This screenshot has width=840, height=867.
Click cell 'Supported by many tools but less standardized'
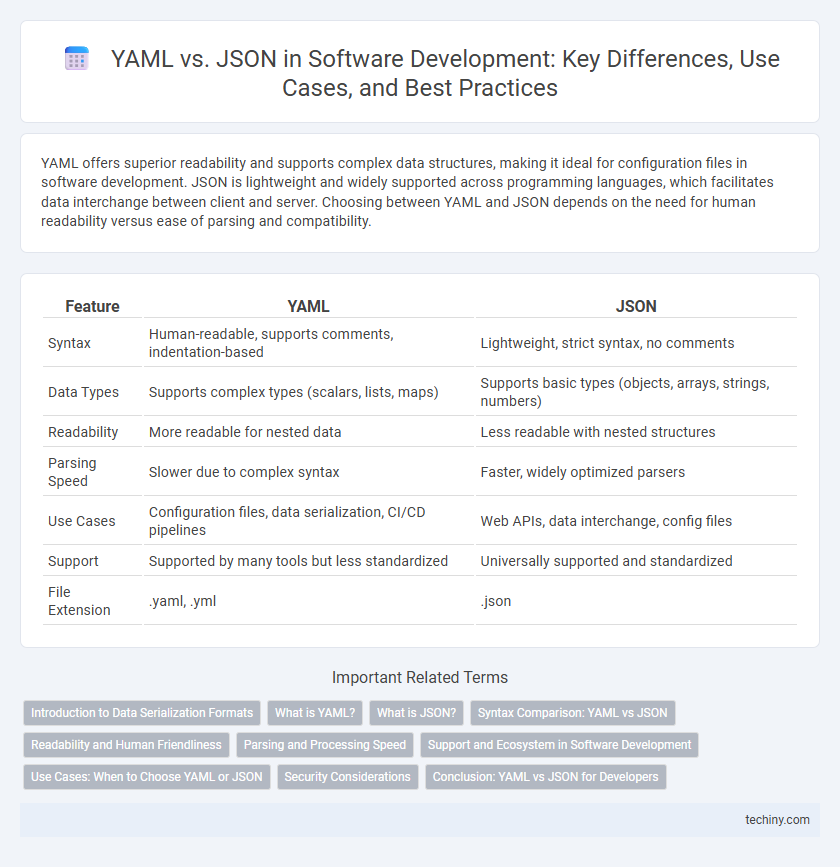pyautogui.click(x=309, y=561)
